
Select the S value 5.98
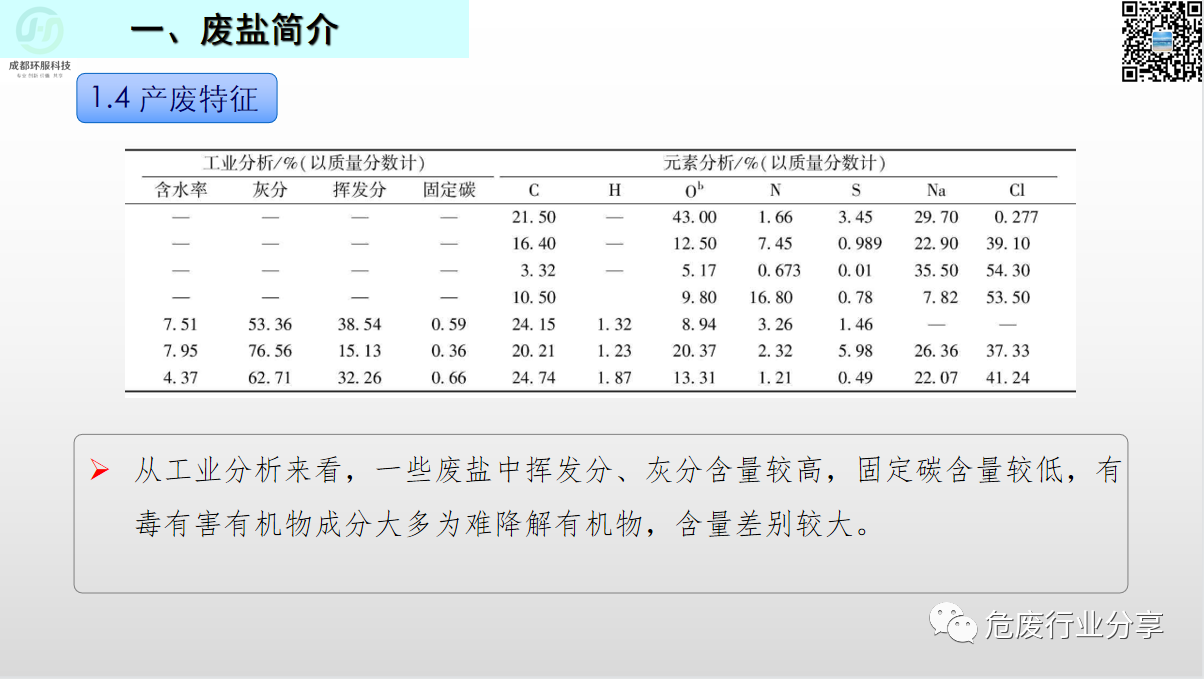[855, 352]
